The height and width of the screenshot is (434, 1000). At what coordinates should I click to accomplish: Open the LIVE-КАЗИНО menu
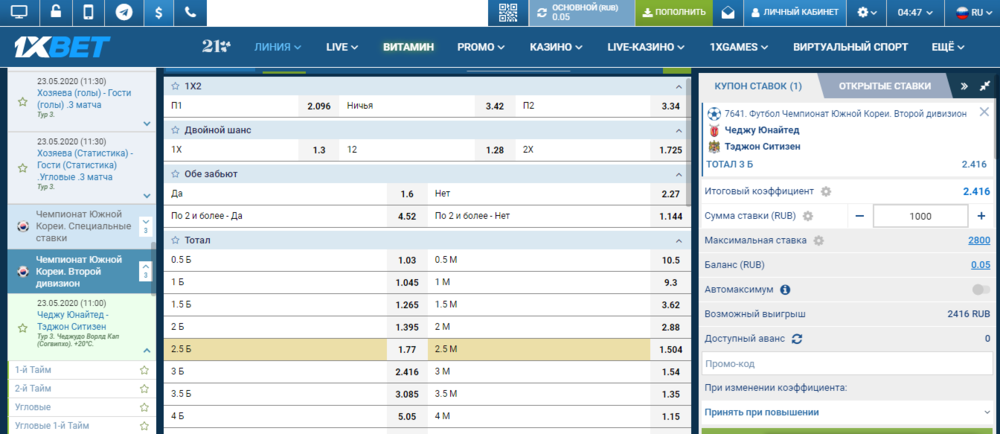(x=645, y=47)
